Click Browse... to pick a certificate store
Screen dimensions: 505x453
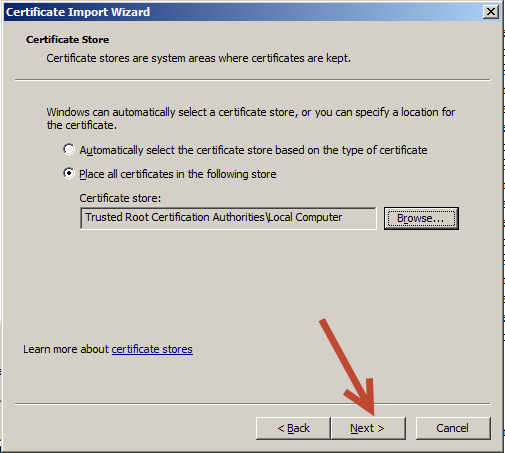[421, 218]
